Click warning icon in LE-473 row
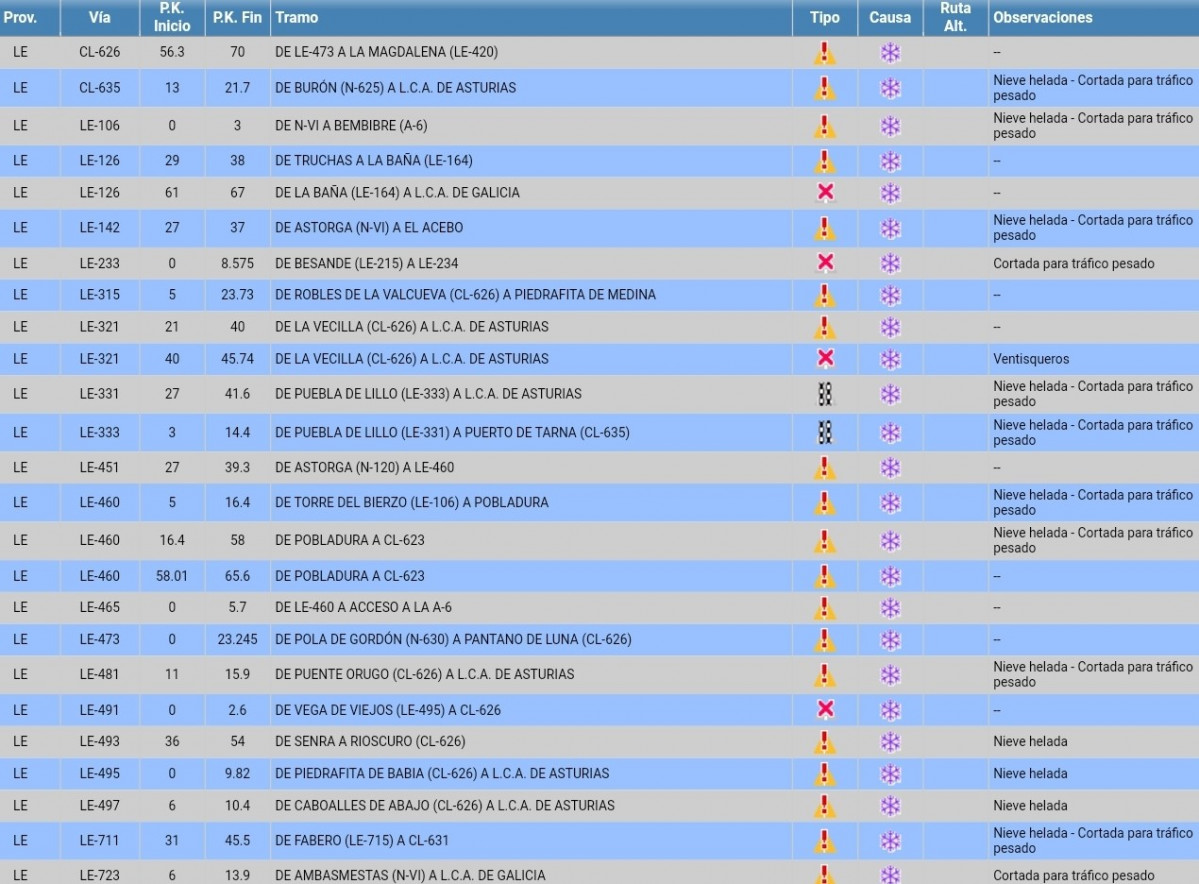The width and height of the screenshot is (1199, 884). pyautogui.click(x=824, y=640)
